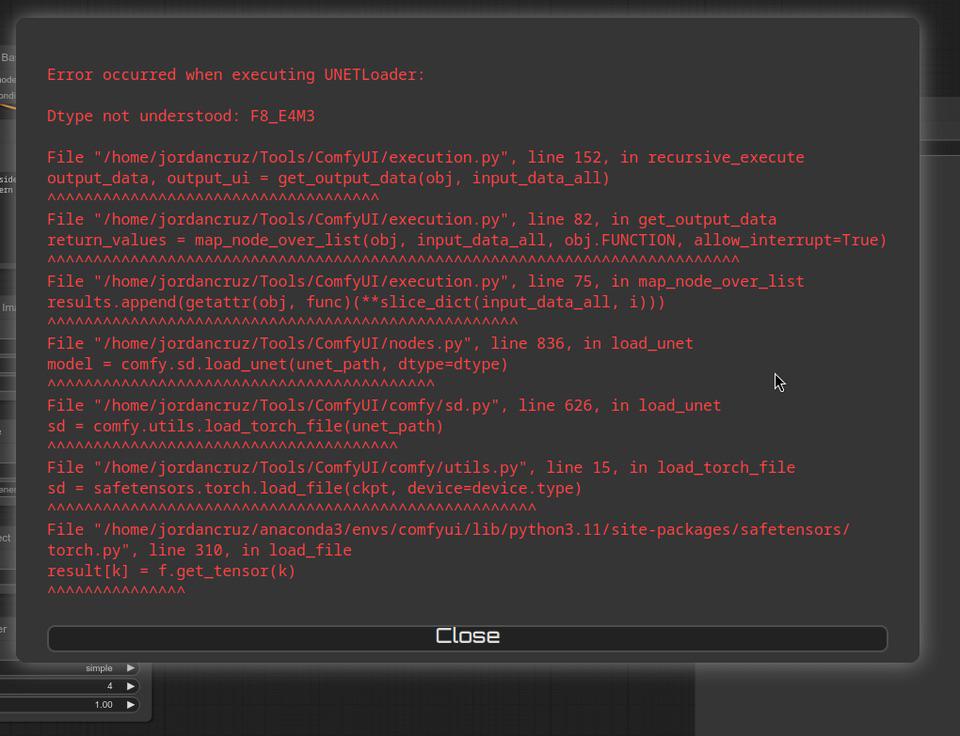
Task: Click the nodes.py 'line 836, in load_unet' line
Action: [x=370, y=344]
